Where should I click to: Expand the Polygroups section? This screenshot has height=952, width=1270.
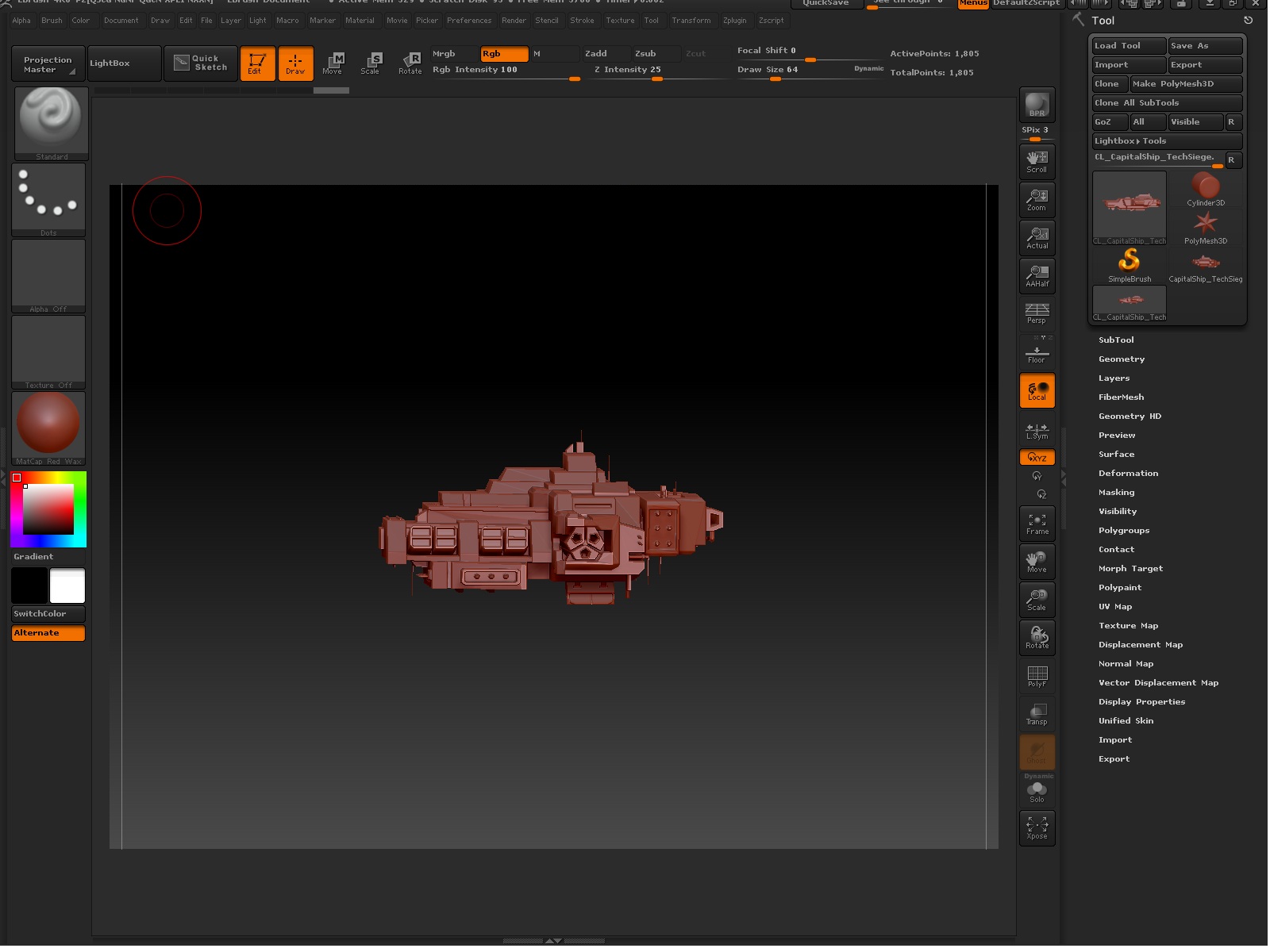click(1124, 530)
